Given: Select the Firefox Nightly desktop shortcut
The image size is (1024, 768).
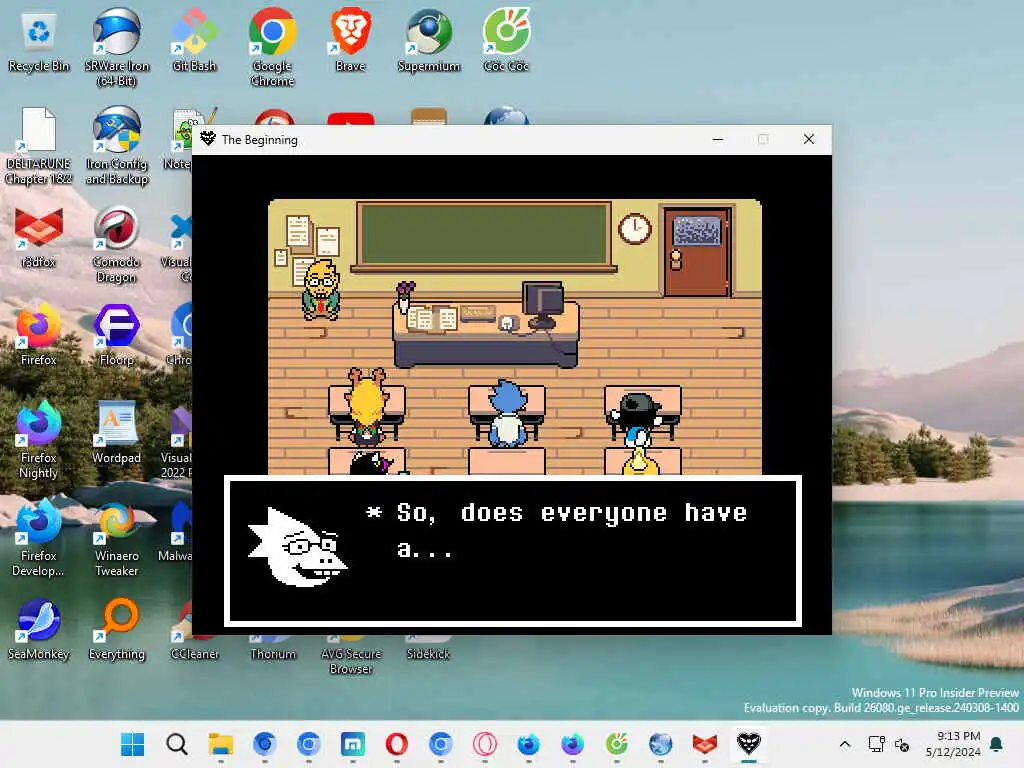Looking at the screenshot, I should coord(39,440).
